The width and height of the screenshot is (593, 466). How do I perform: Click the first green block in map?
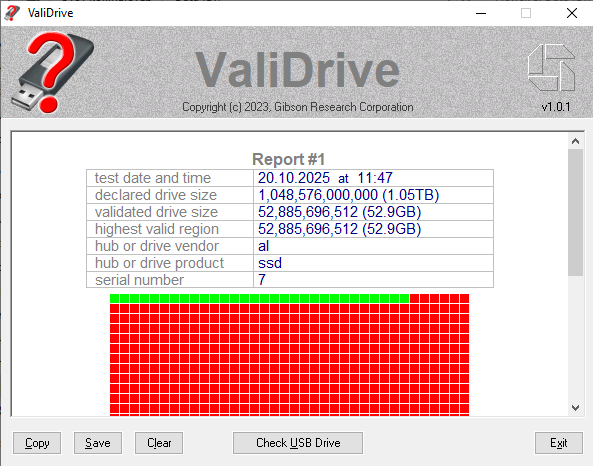click(115, 298)
